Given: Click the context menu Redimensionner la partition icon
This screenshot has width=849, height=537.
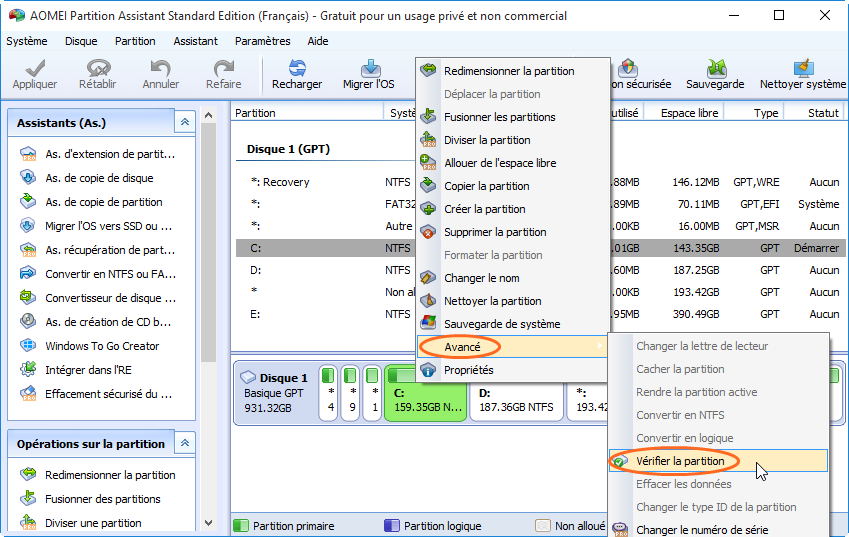Looking at the screenshot, I should coord(428,70).
